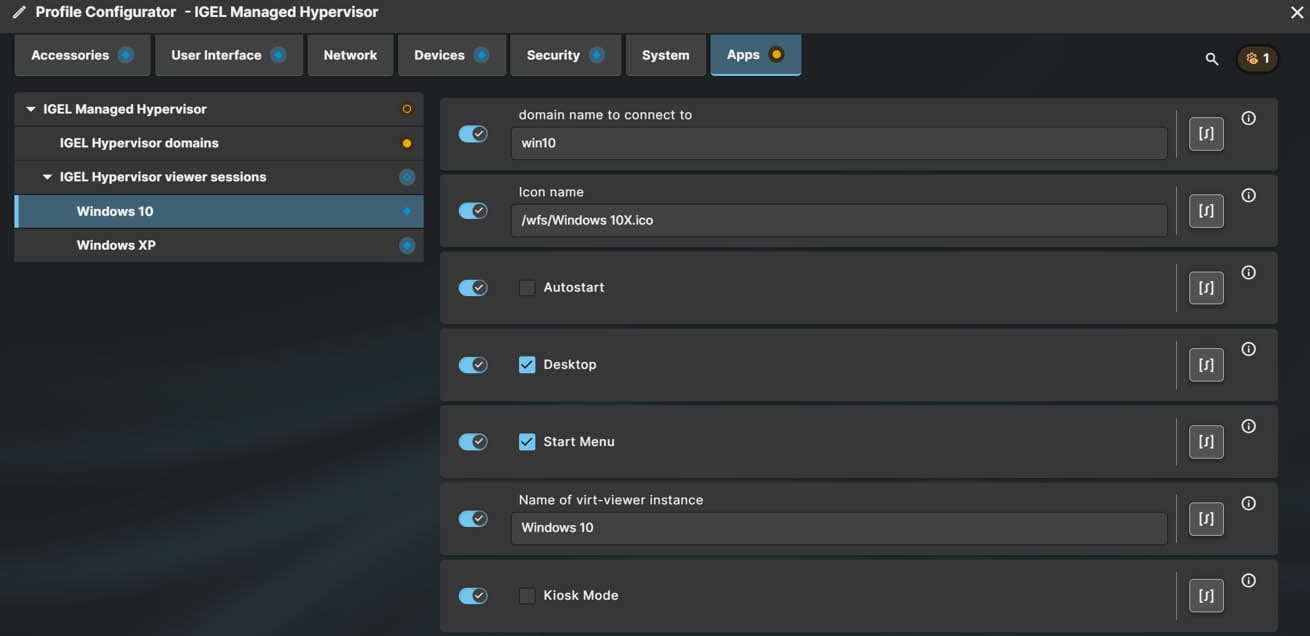1310x636 pixels.
Task: Uncheck the Start Menu checkbox
Action: click(x=527, y=442)
